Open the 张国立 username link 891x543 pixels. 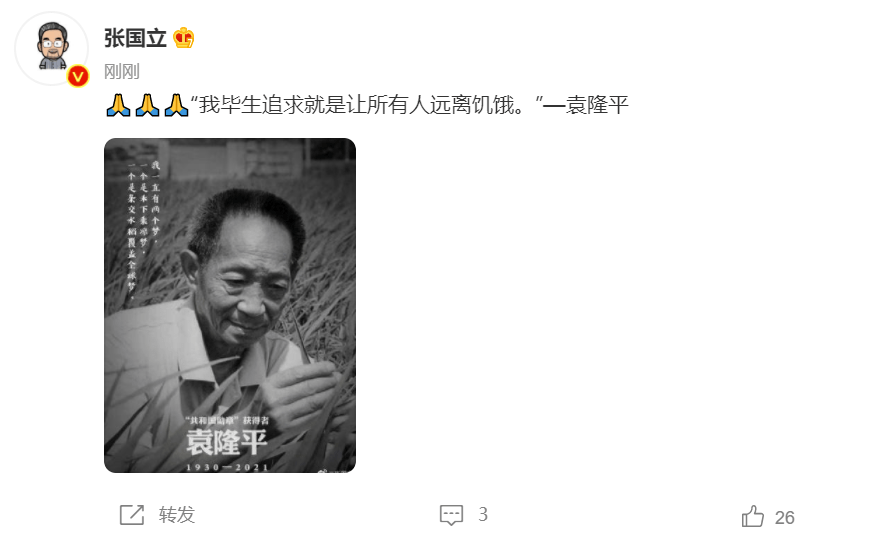[135, 38]
